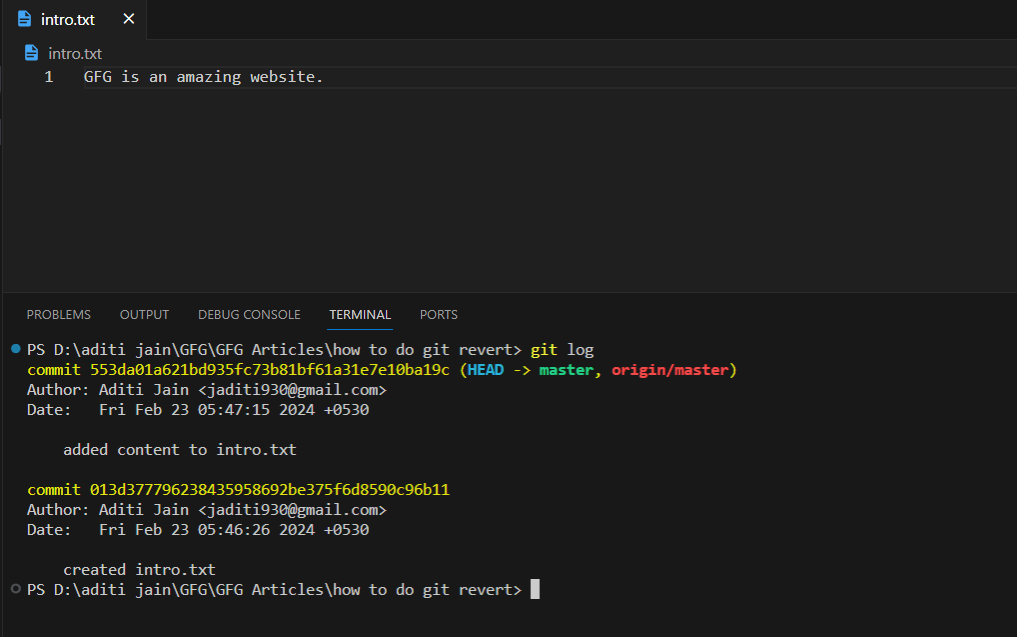The height and width of the screenshot is (637, 1017).
Task: Click the "added content to intro.txt" commit message
Action: 180,450
